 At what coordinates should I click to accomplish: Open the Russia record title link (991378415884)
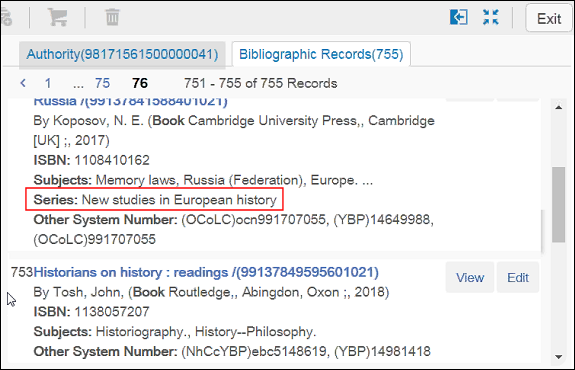click(131, 101)
